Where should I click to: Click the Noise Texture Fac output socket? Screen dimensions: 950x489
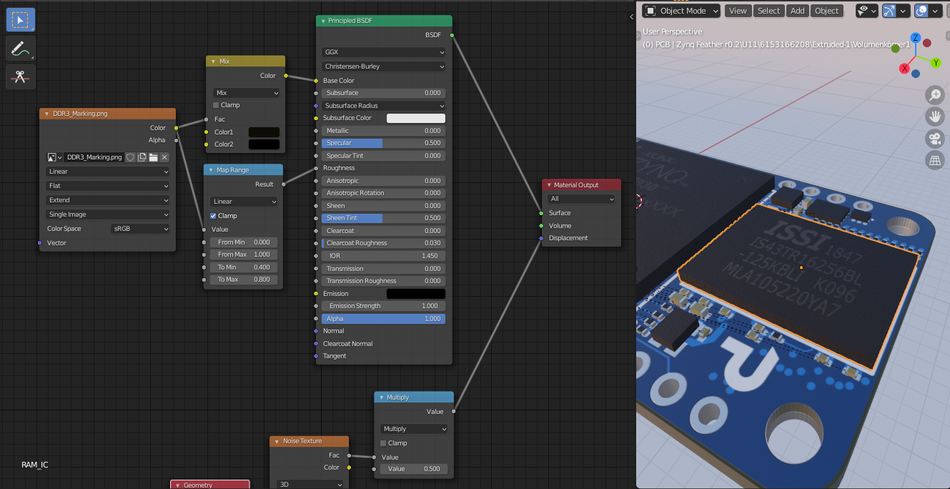pyautogui.click(x=350, y=455)
